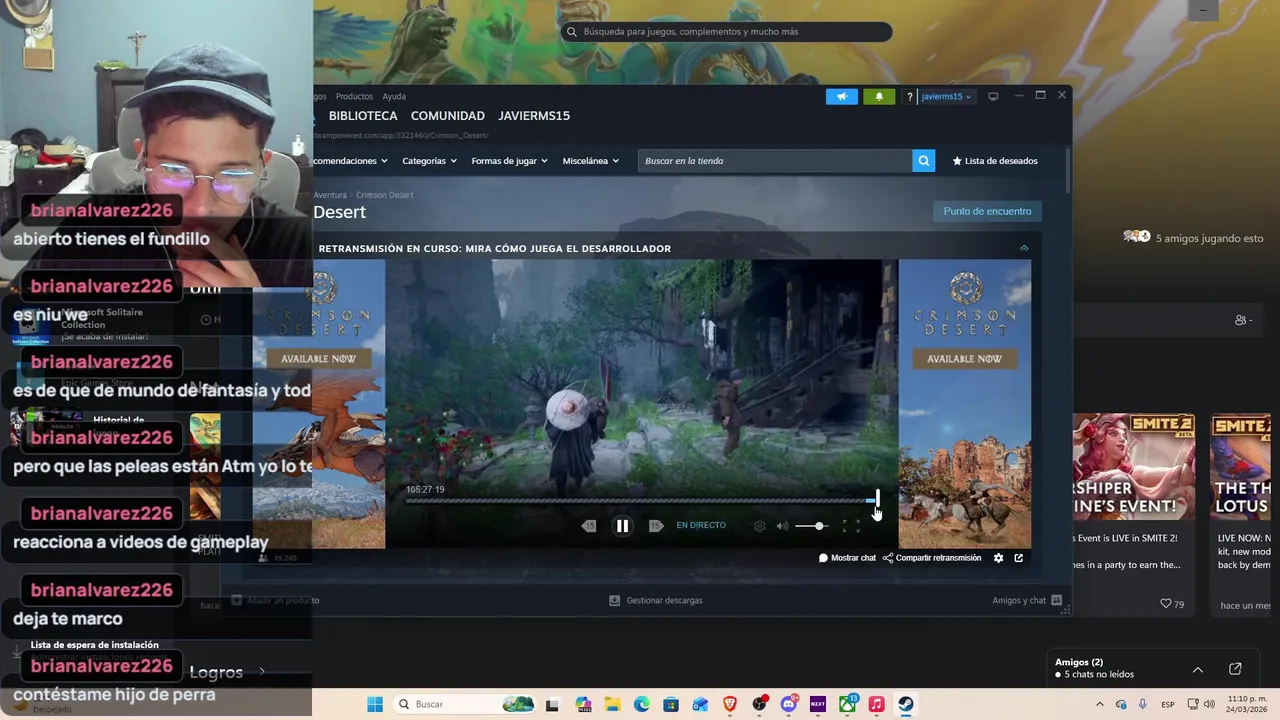Open the BIBLIOTECA tab
This screenshot has width=1280, height=720.
[363, 116]
